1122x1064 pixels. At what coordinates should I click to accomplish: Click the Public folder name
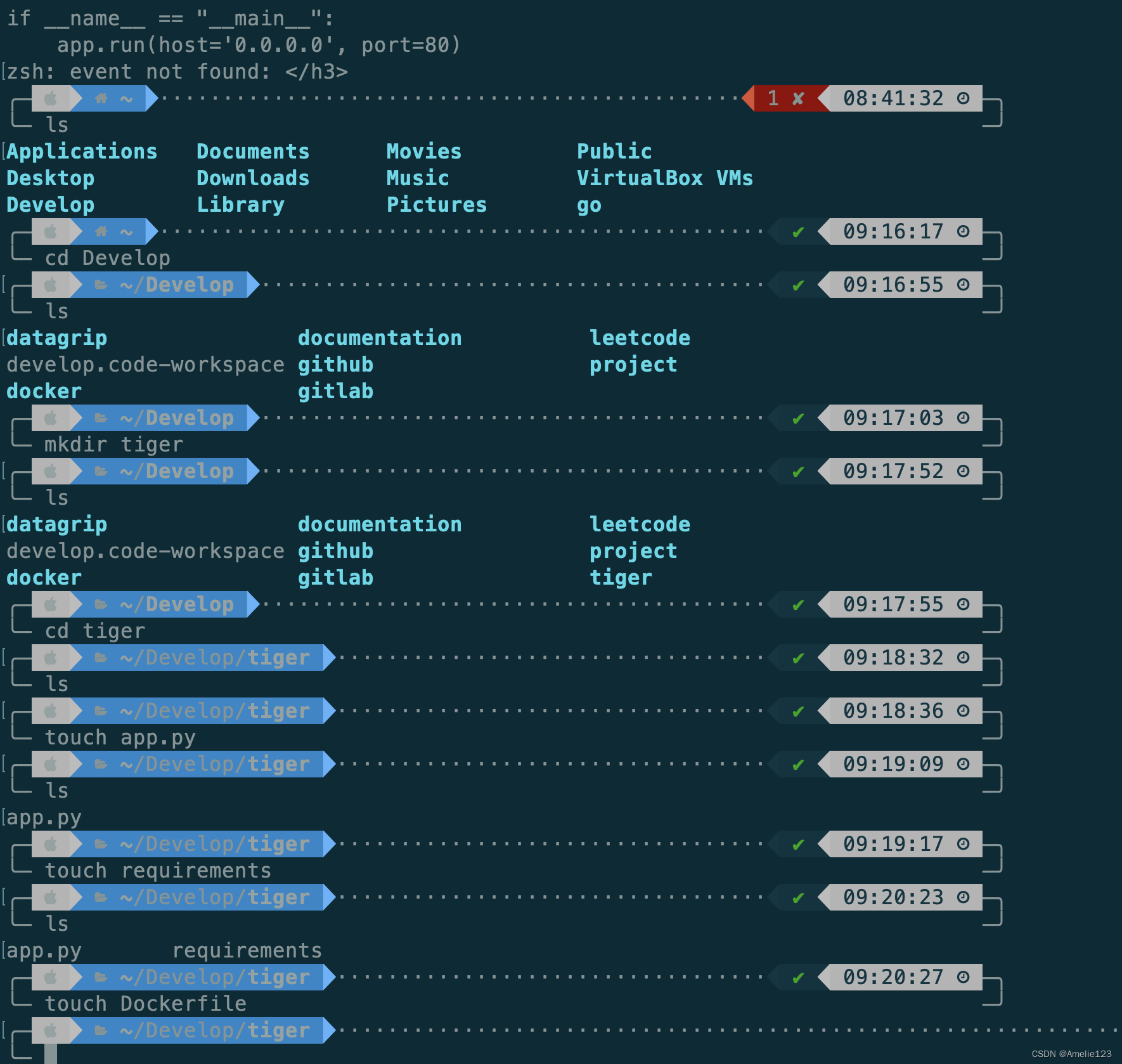(x=614, y=152)
